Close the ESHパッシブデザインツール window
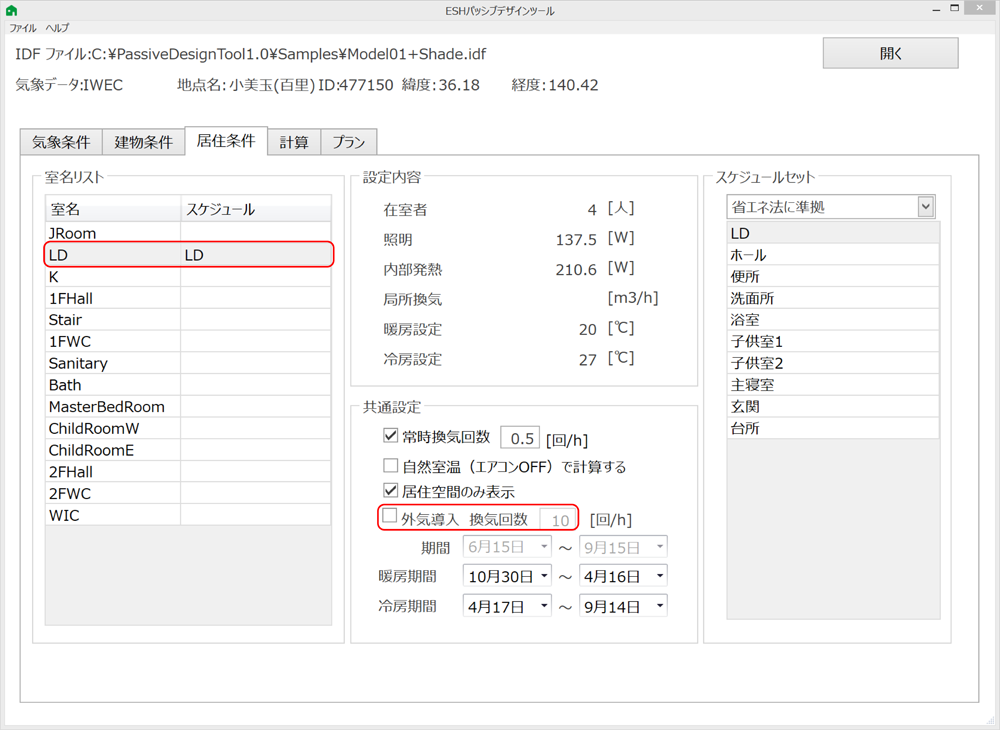Image resolution: width=1000 pixels, height=730 pixels. tap(982, 8)
